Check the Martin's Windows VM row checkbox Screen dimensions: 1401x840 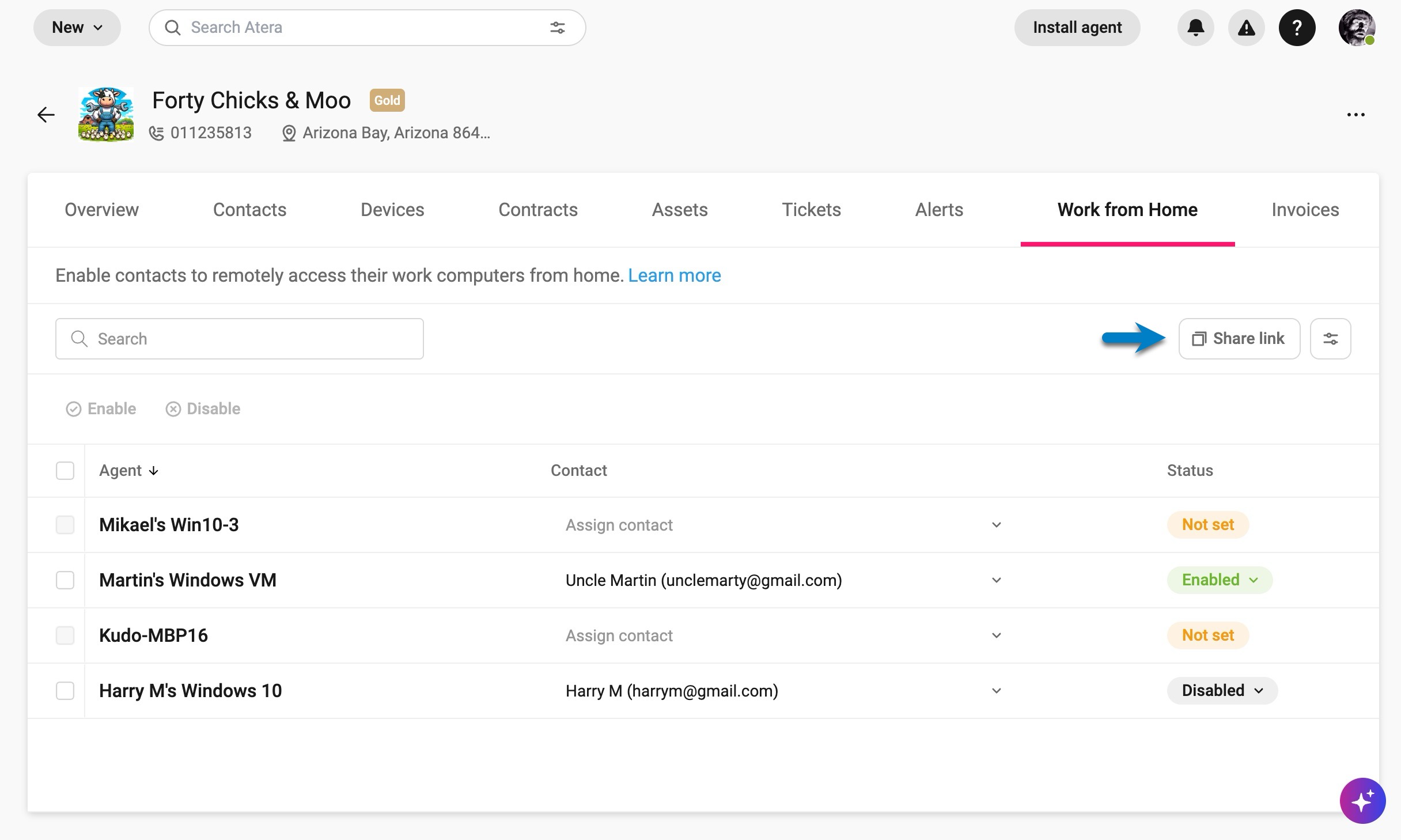click(x=65, y=580)
